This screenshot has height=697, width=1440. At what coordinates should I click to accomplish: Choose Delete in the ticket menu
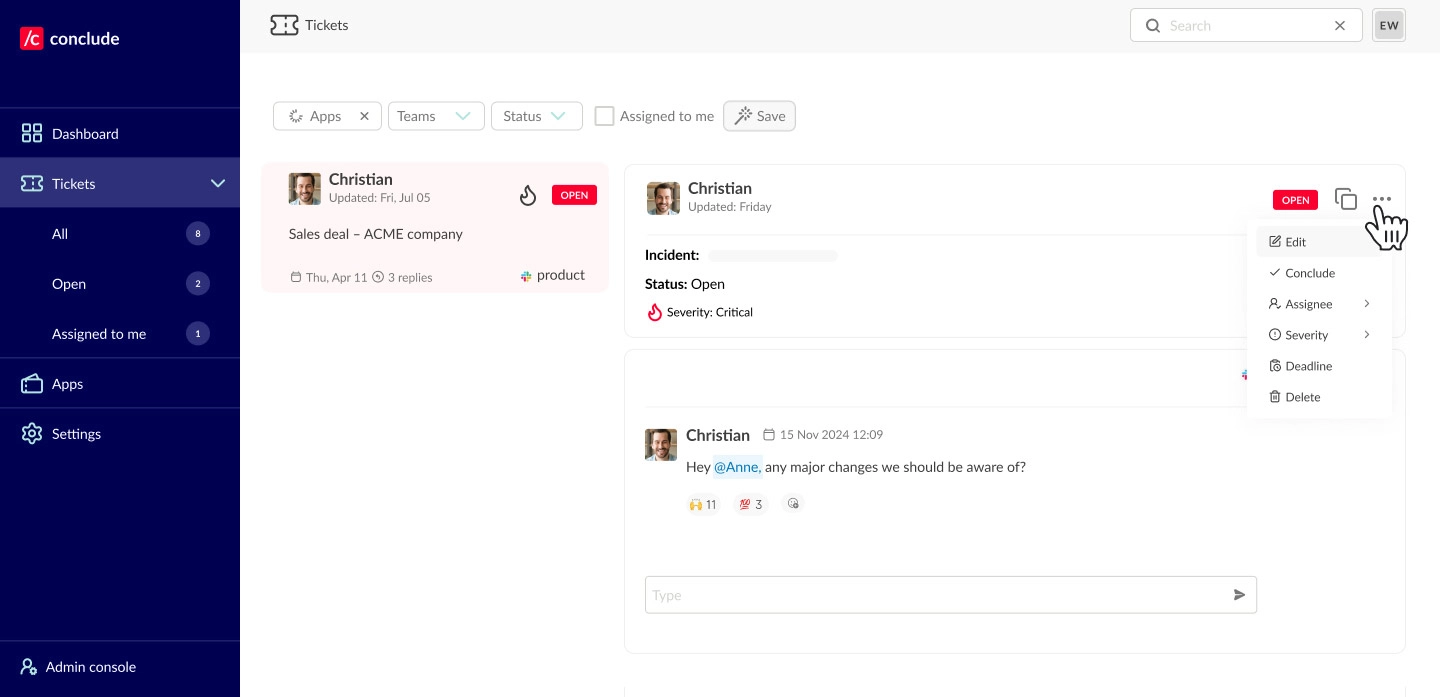1302,397
